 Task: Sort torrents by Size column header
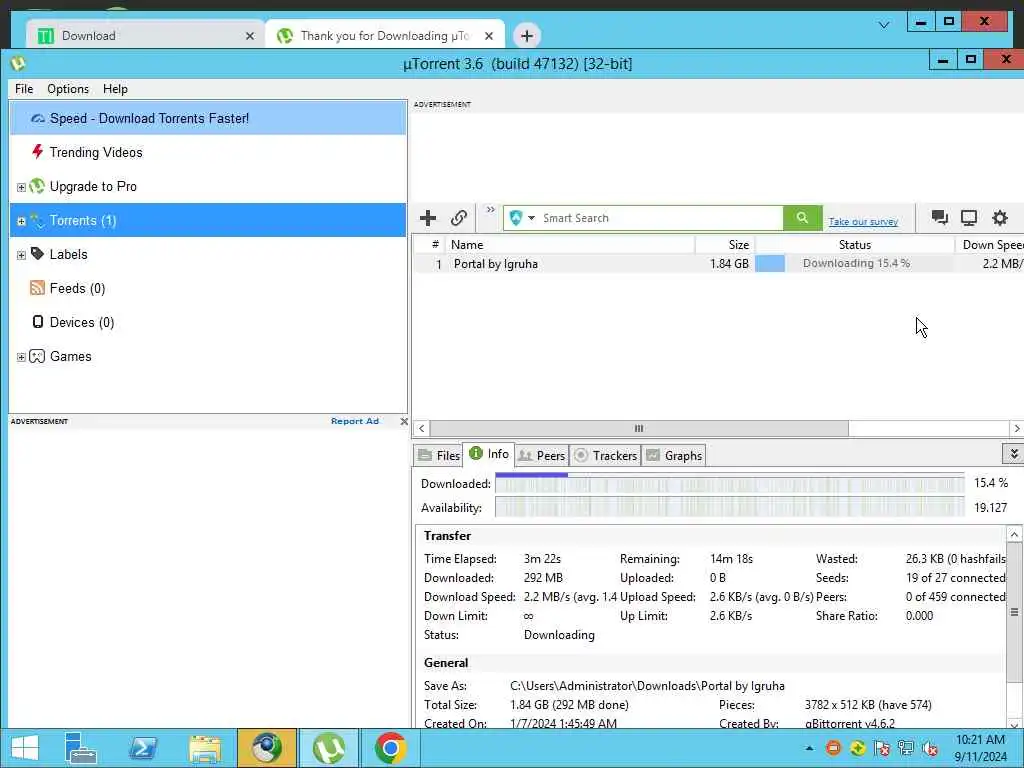point(725,244)
